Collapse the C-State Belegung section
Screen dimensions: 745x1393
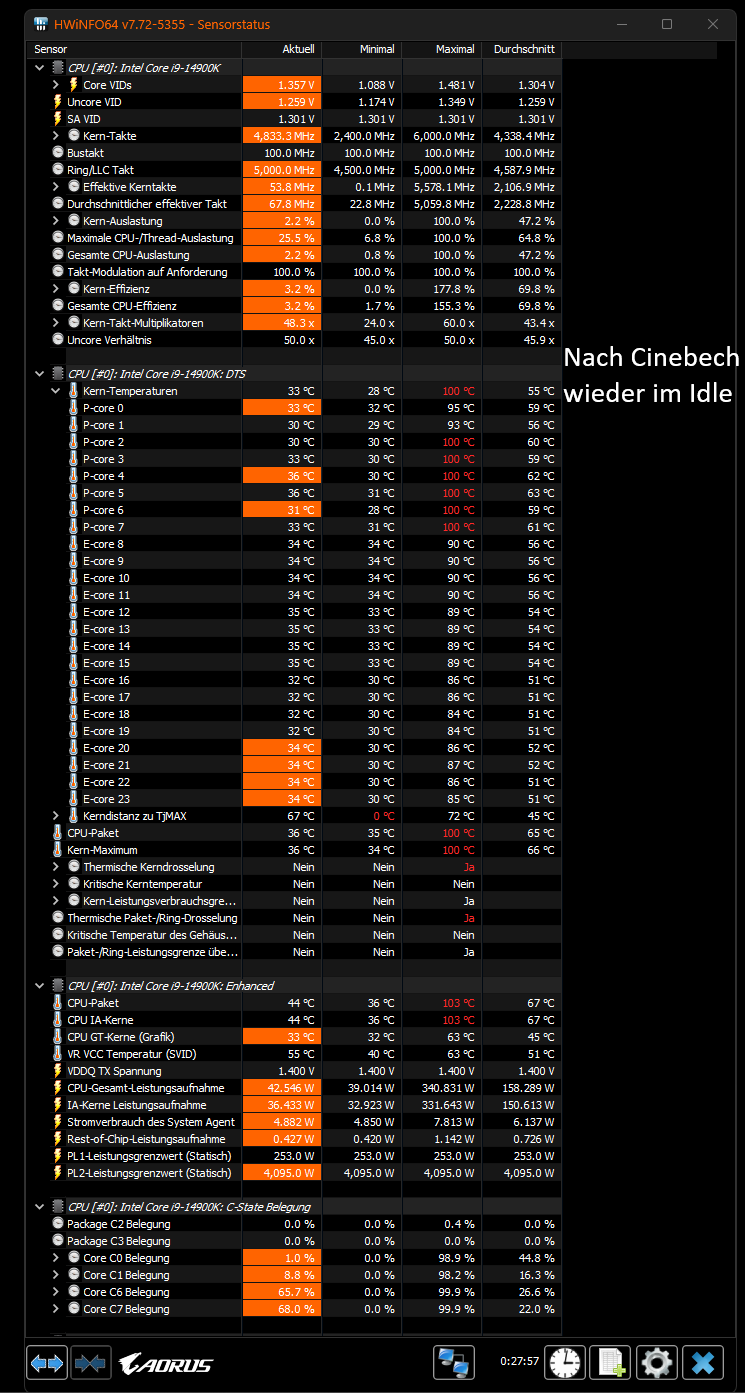(x=40, y=1207)
